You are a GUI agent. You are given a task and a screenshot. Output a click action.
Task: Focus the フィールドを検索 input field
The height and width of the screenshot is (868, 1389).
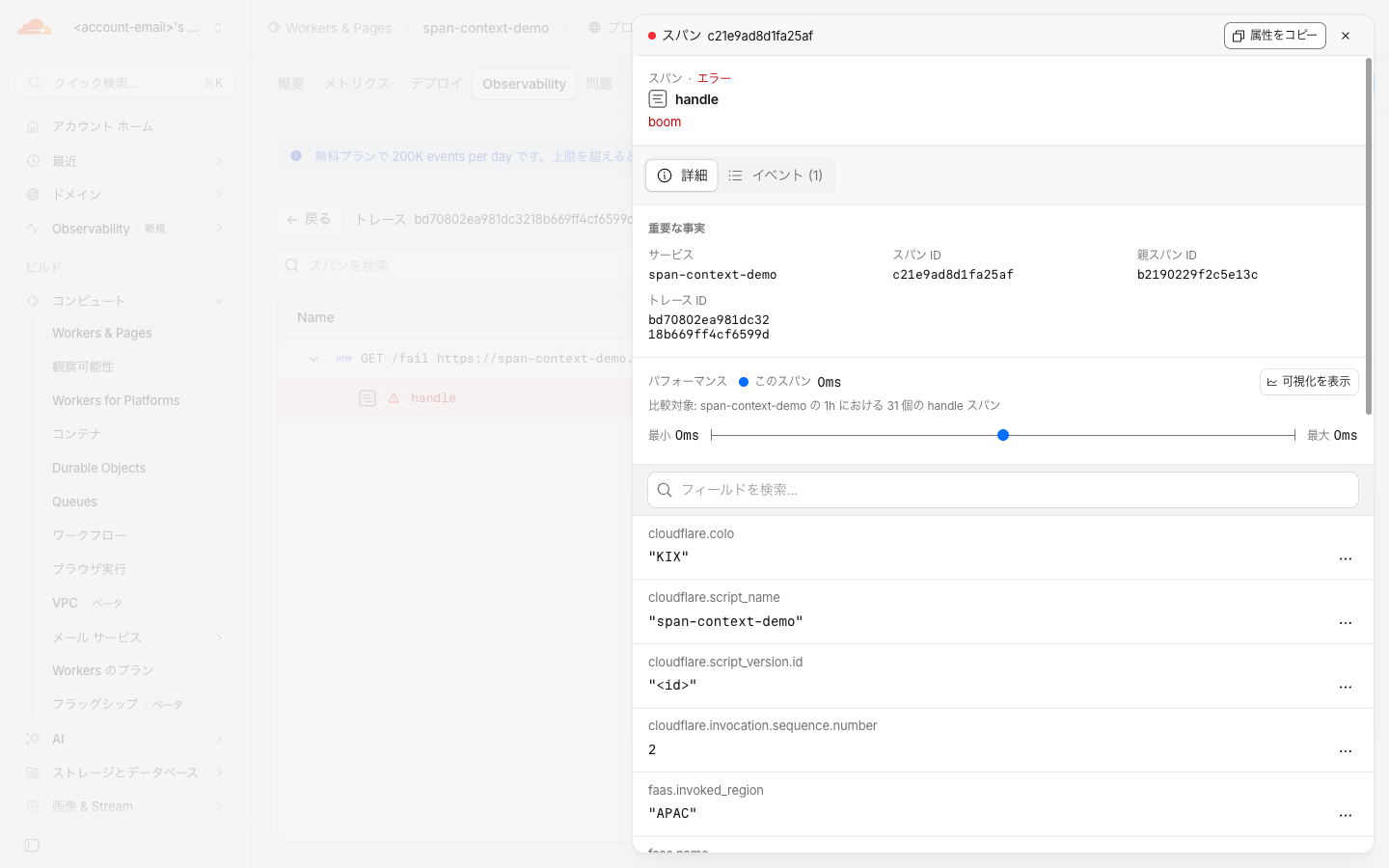click(x=1003, y=490)
